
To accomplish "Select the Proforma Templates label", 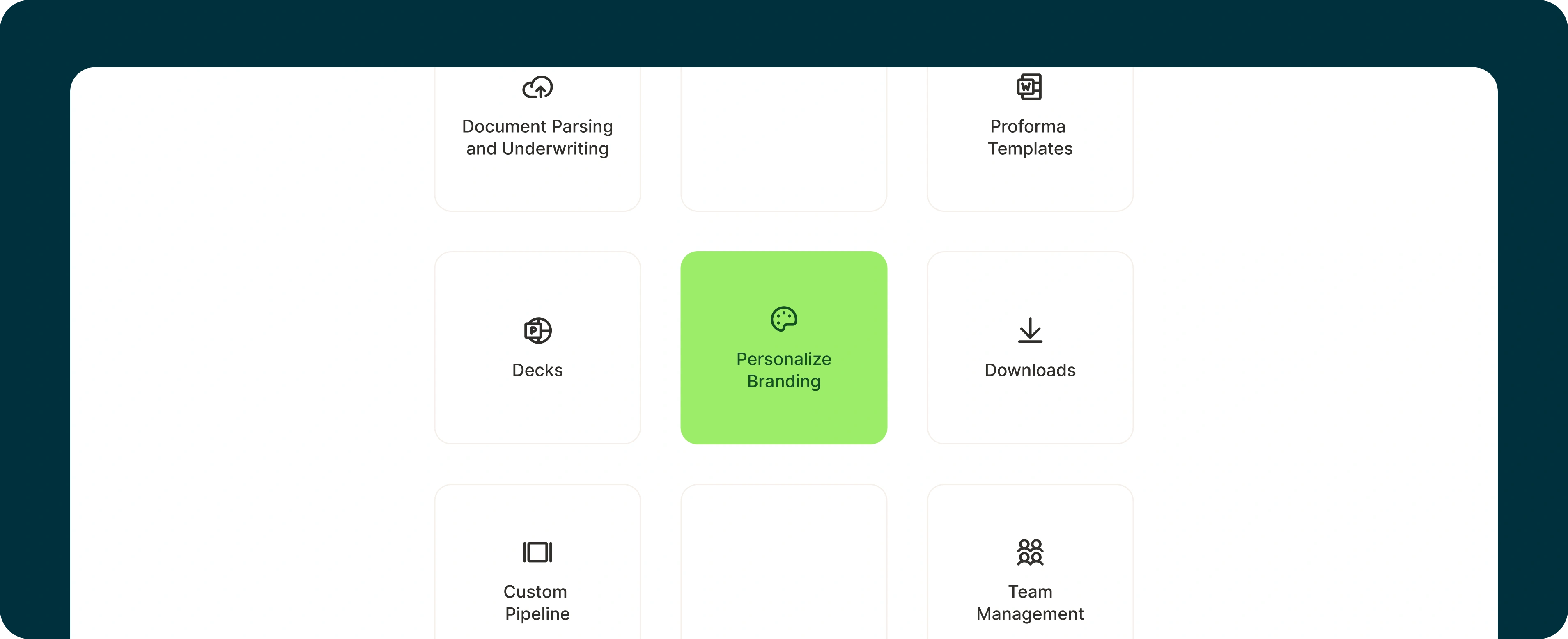I will coord(1030,137).
